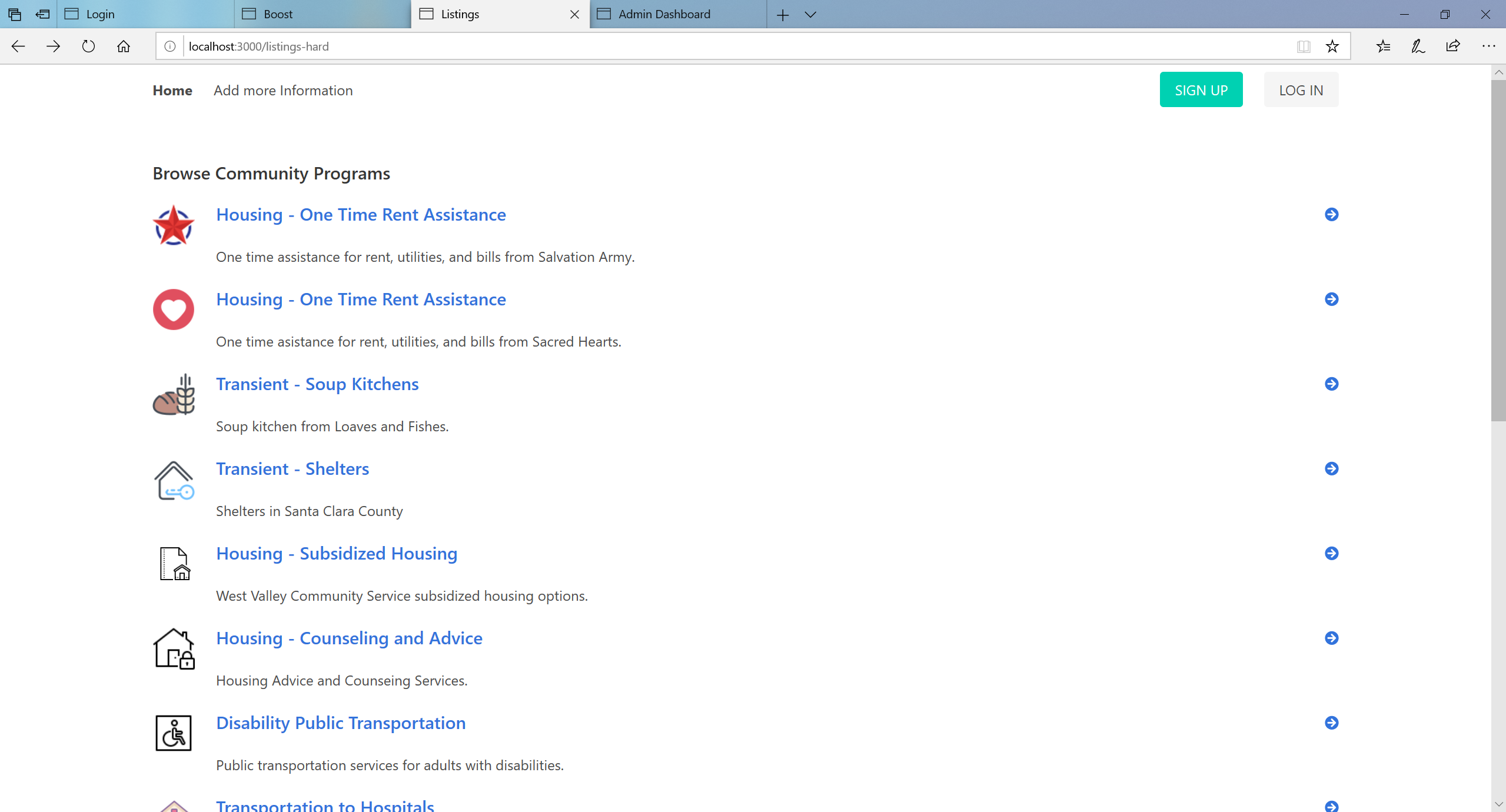Image resolution: width=1506 pixels, height=812 pixels.
Task: Click the Shelters house and key icon
Action: click(173, 480)
